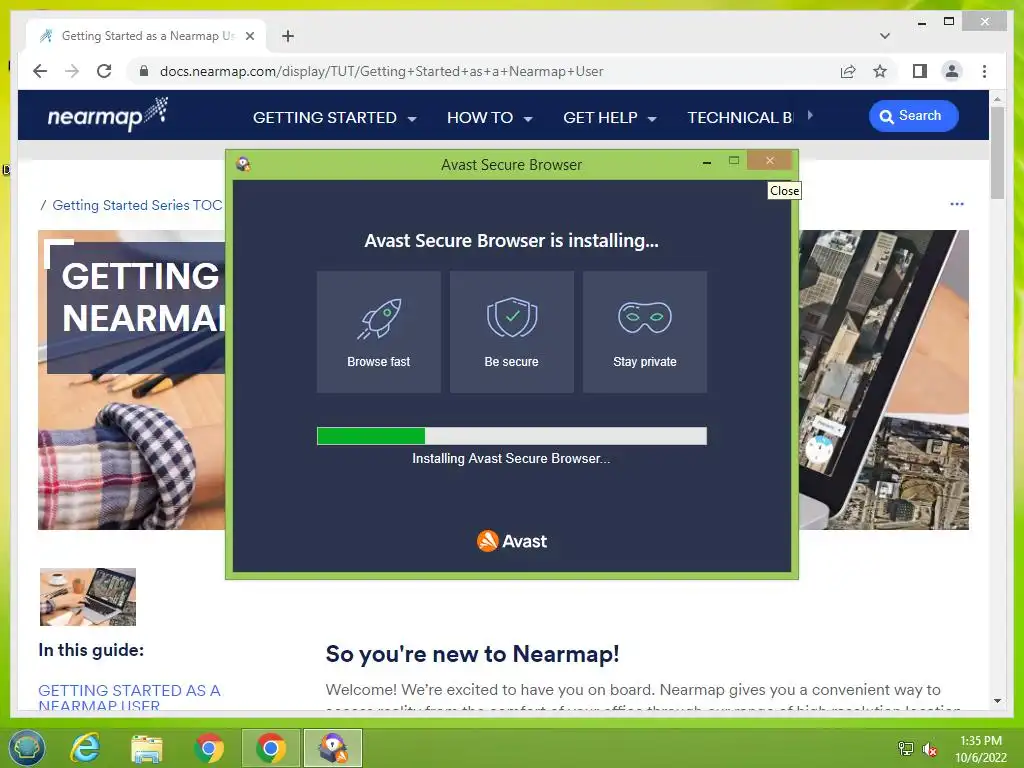
Task: Expand the GET HELP menu
Action: pos(609,118)
